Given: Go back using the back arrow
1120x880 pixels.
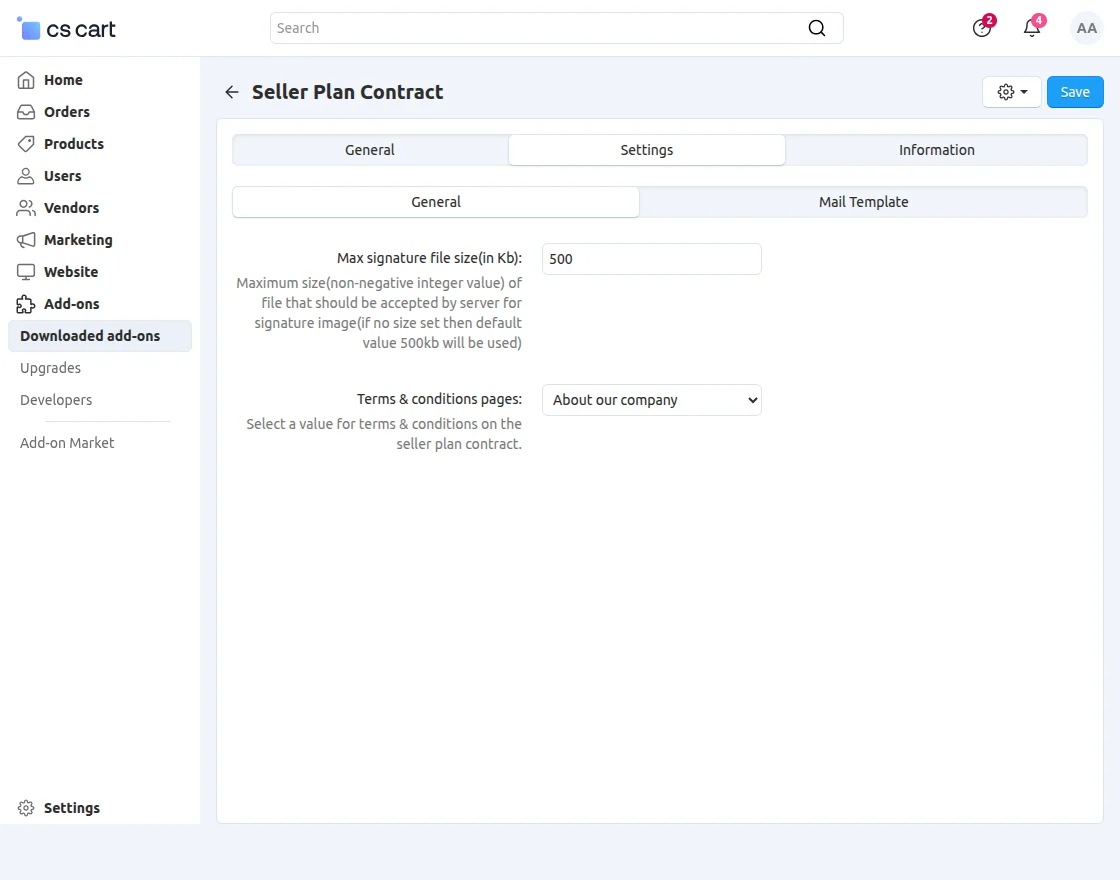Looking at the screenshot, I should [231, 91].
